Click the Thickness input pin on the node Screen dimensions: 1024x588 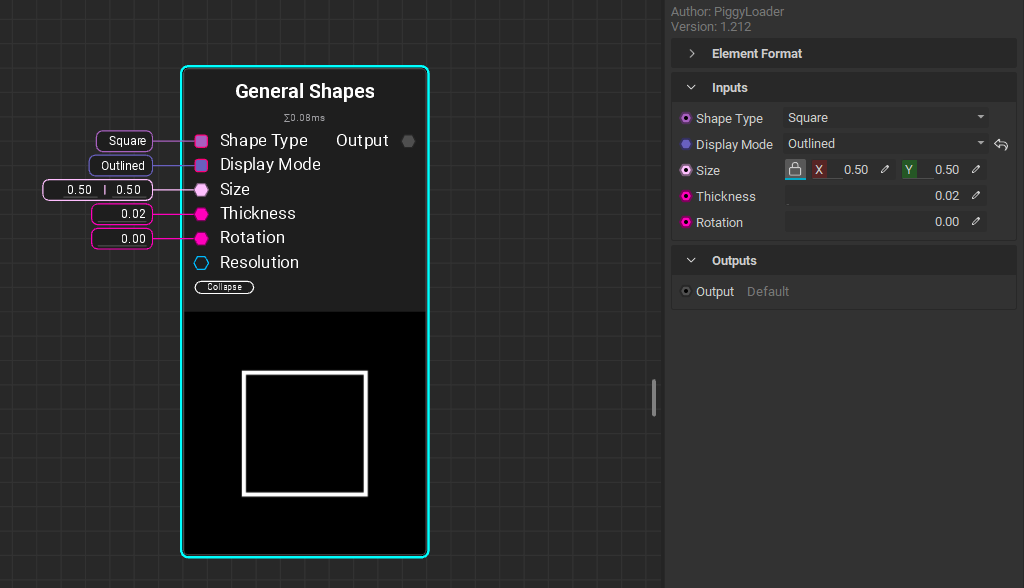coord(201,214)
